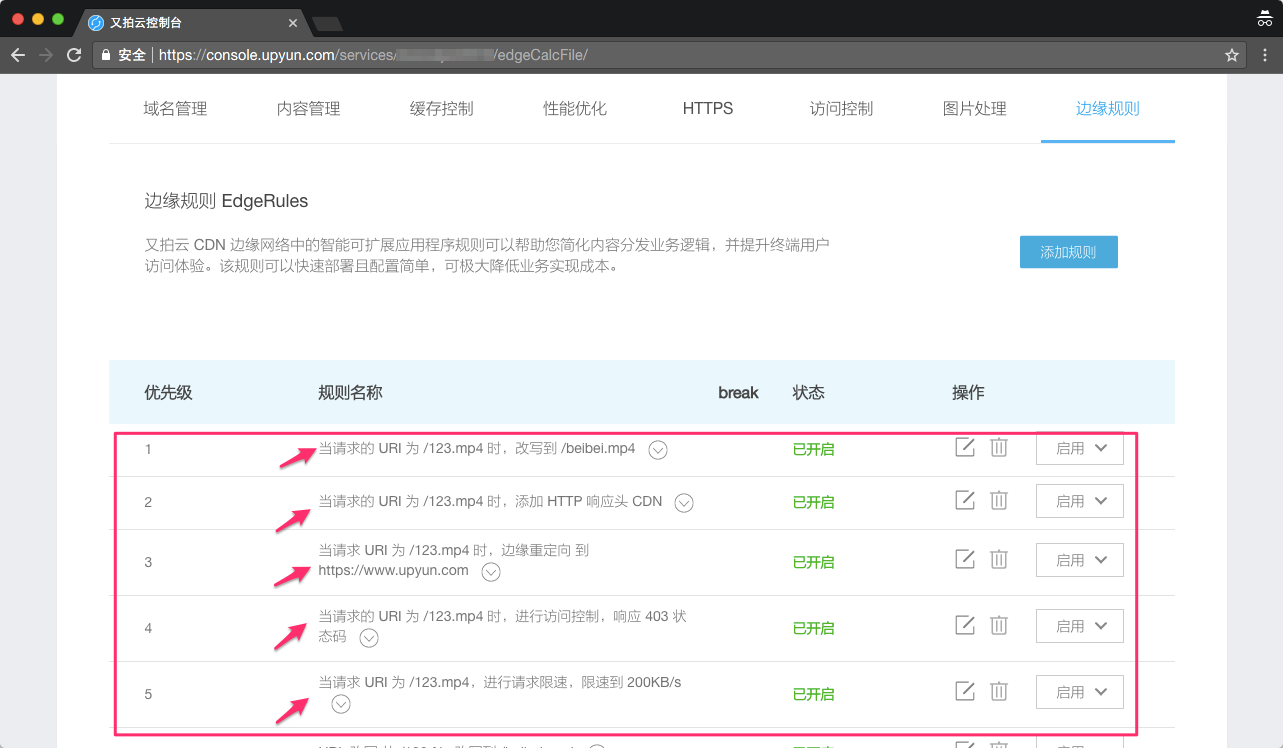Delete rule 5 limiting speed to 200KB/s
Image resolution: width=1283 pixels, height=748 pixels.
pos(999,690)
